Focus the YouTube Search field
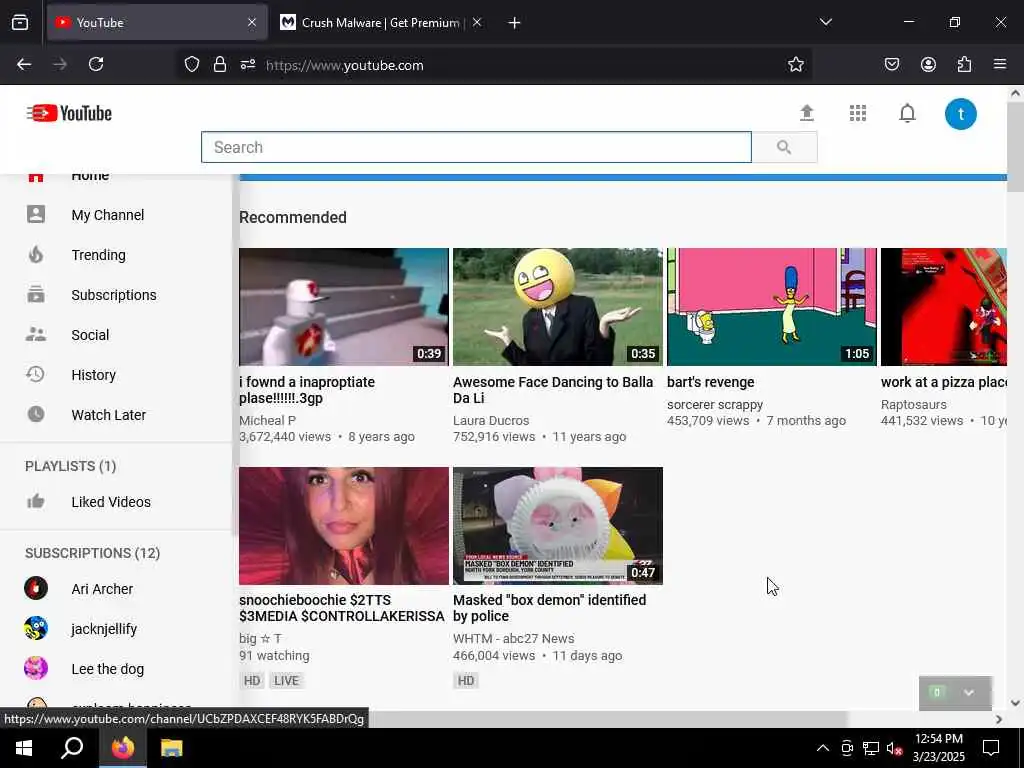This screenshot has width=1024, height=768. 476,147
